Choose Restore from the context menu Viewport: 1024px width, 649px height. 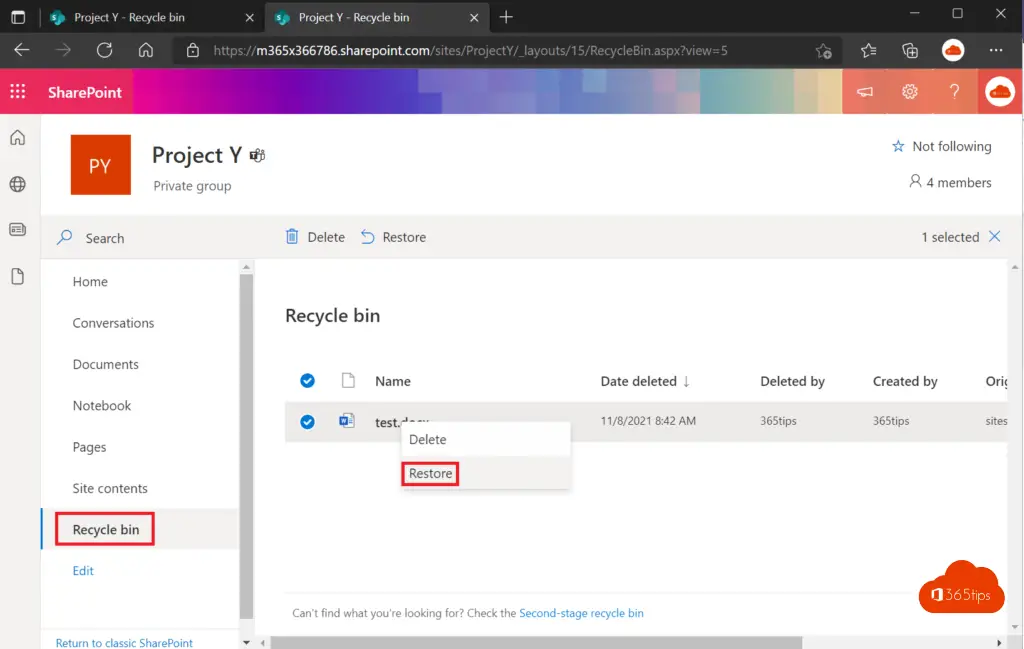431,474
